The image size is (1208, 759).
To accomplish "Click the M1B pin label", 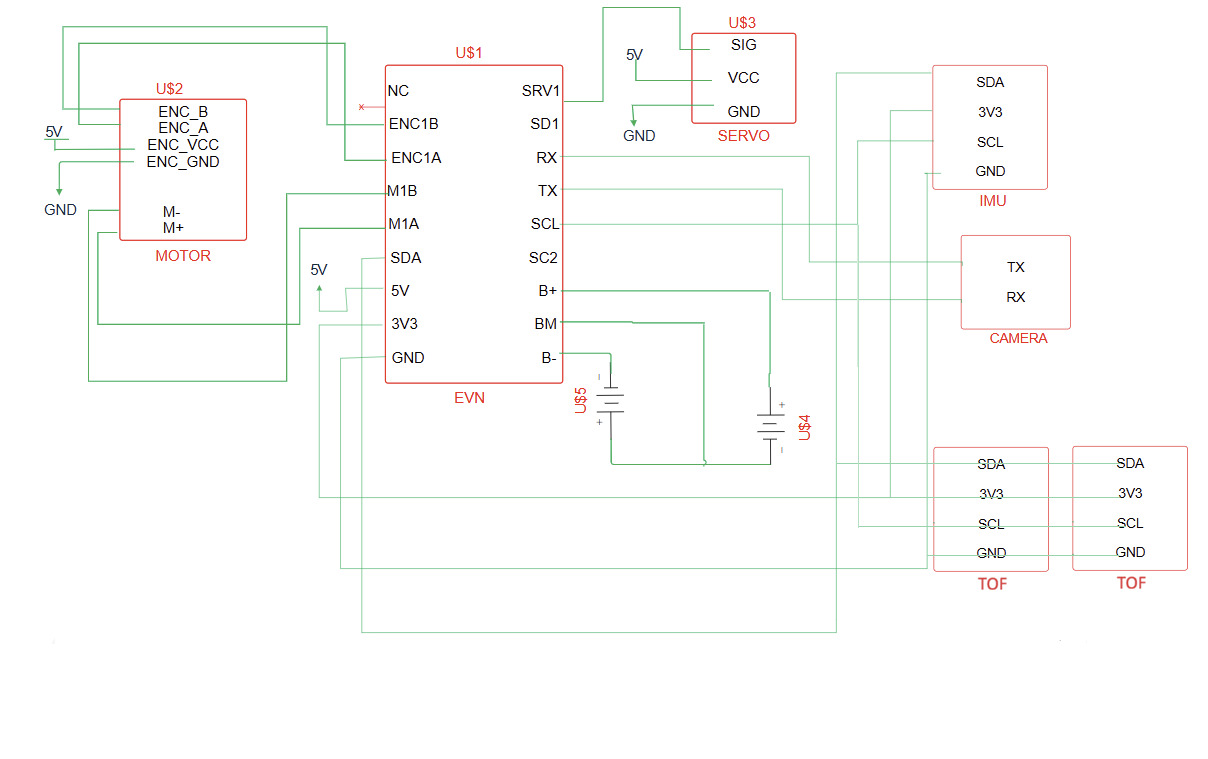I will [402, 190].
